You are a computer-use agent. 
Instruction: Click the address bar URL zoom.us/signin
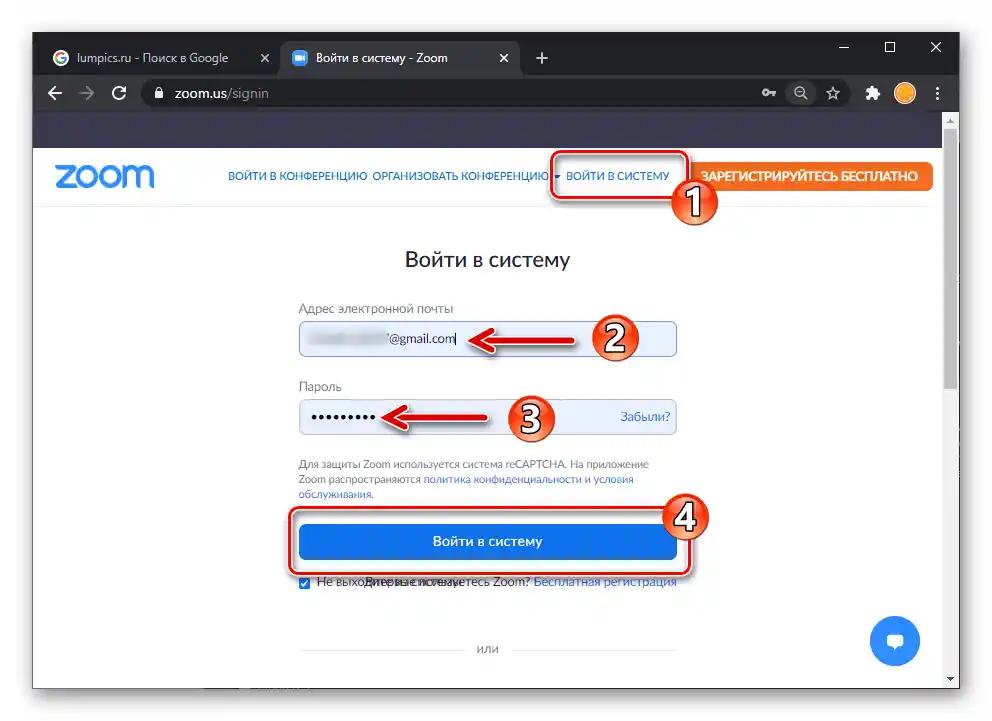pos(221,94)
